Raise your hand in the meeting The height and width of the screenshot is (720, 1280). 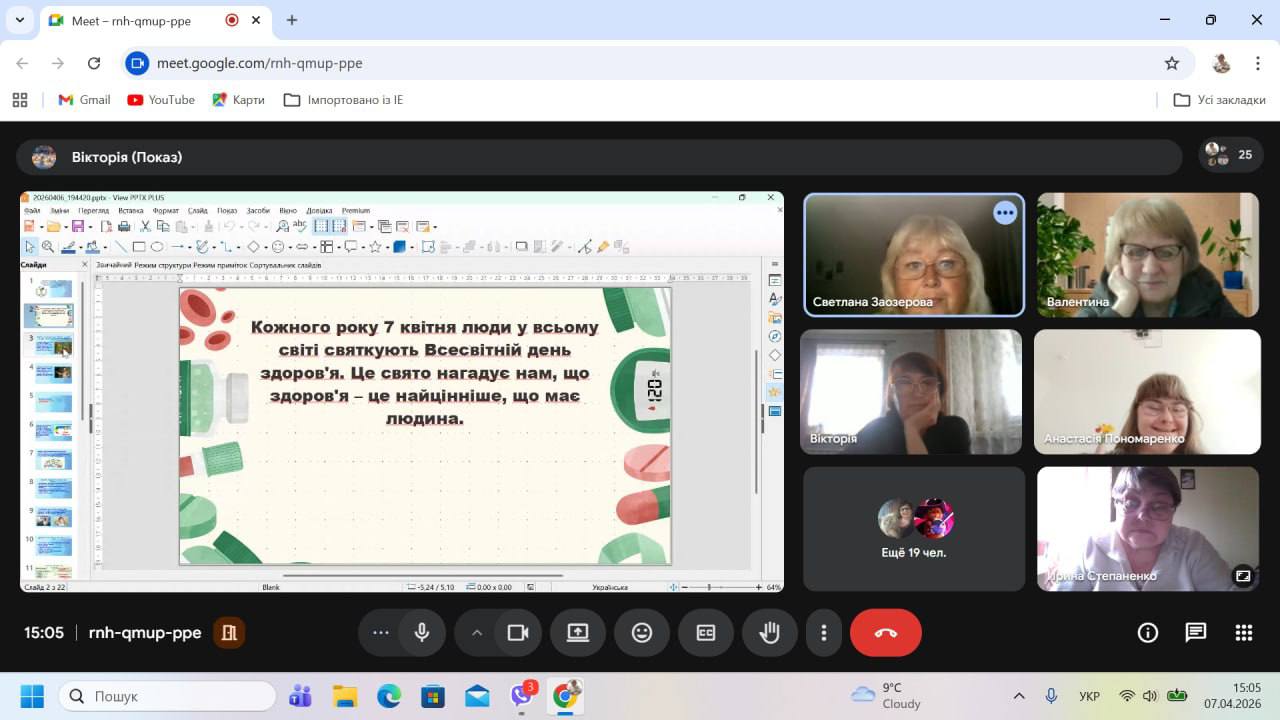[769, 632]
